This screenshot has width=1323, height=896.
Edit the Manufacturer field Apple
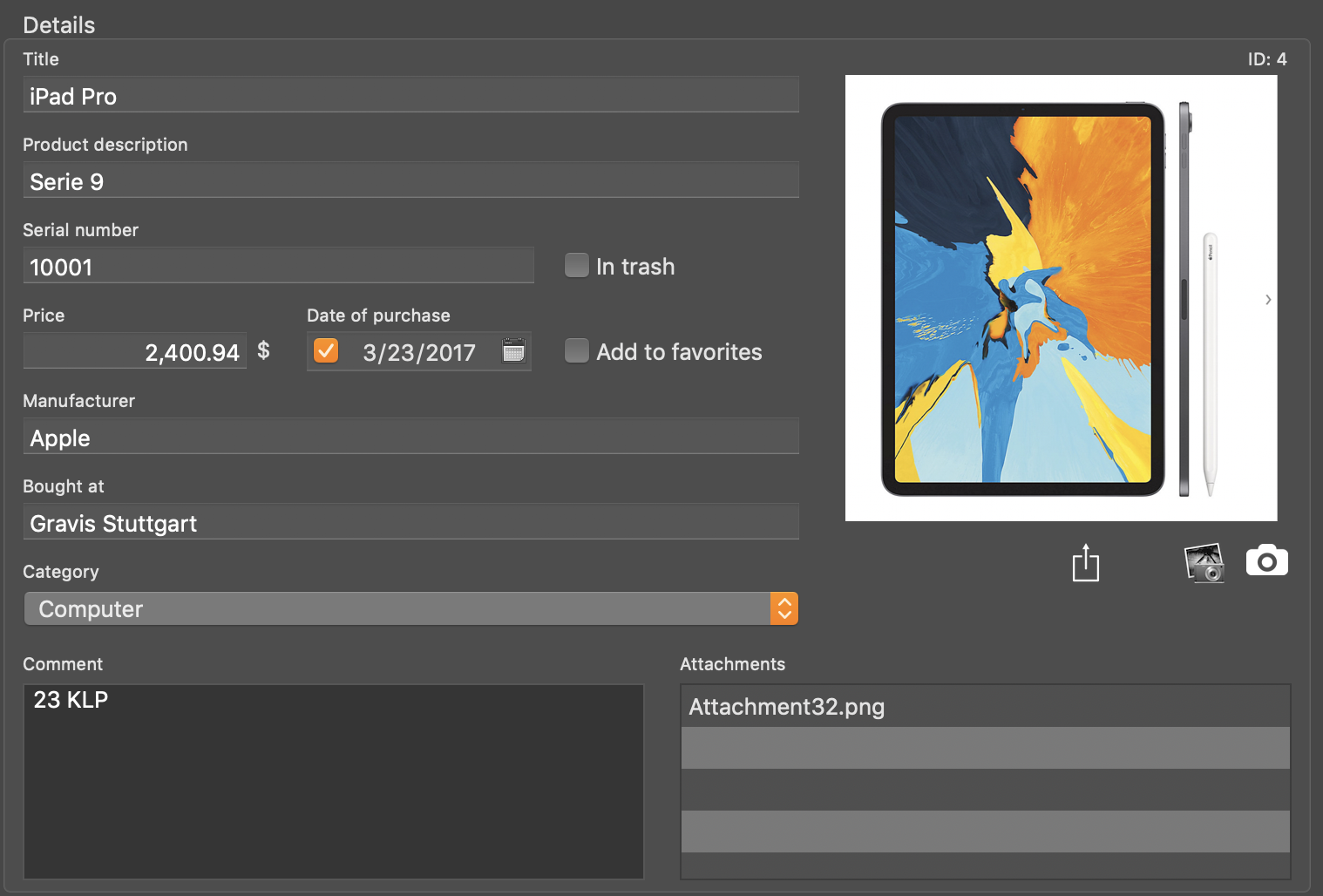[411, 436]
